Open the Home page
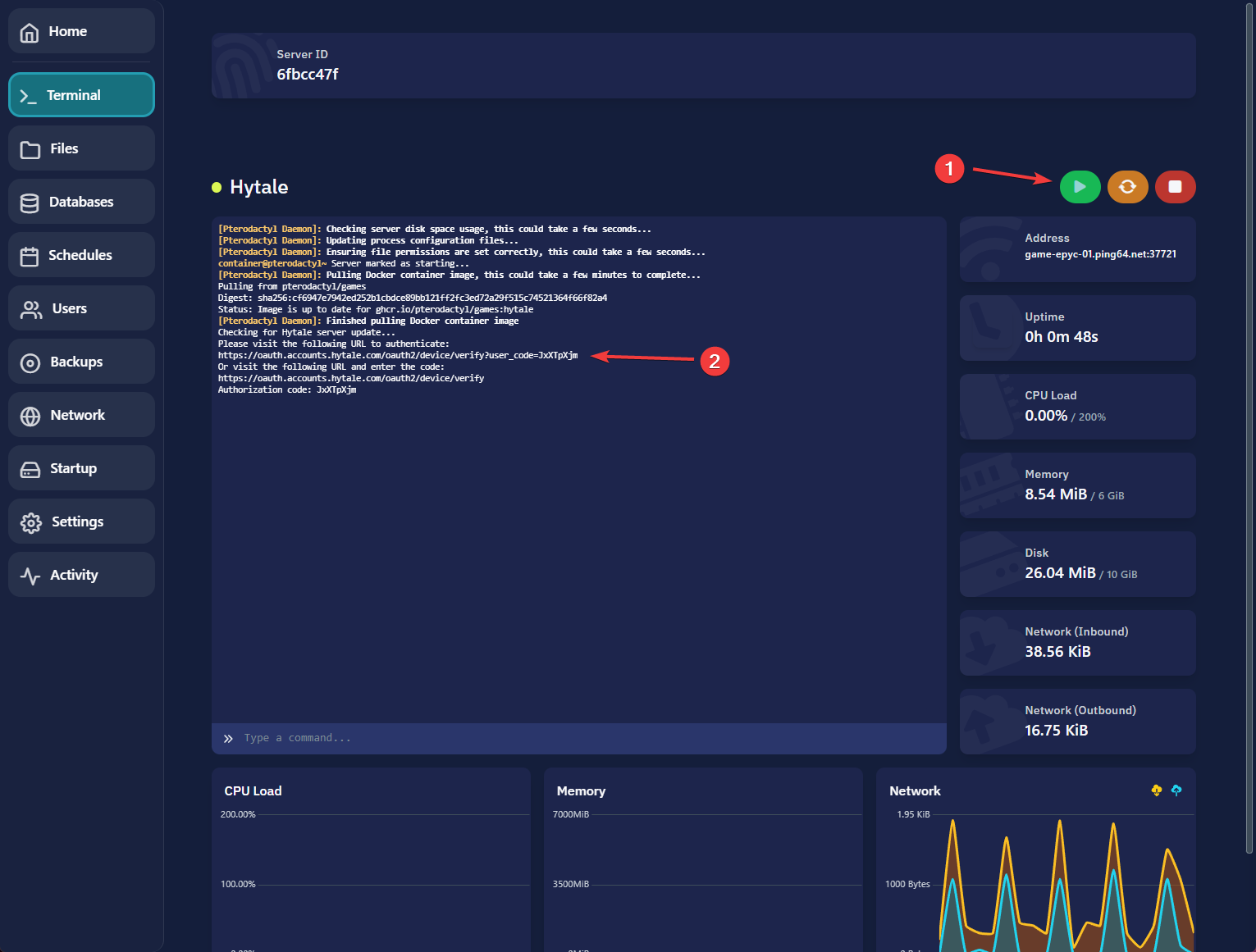The height and width of the screenshot is (952, 1256). 81,31
